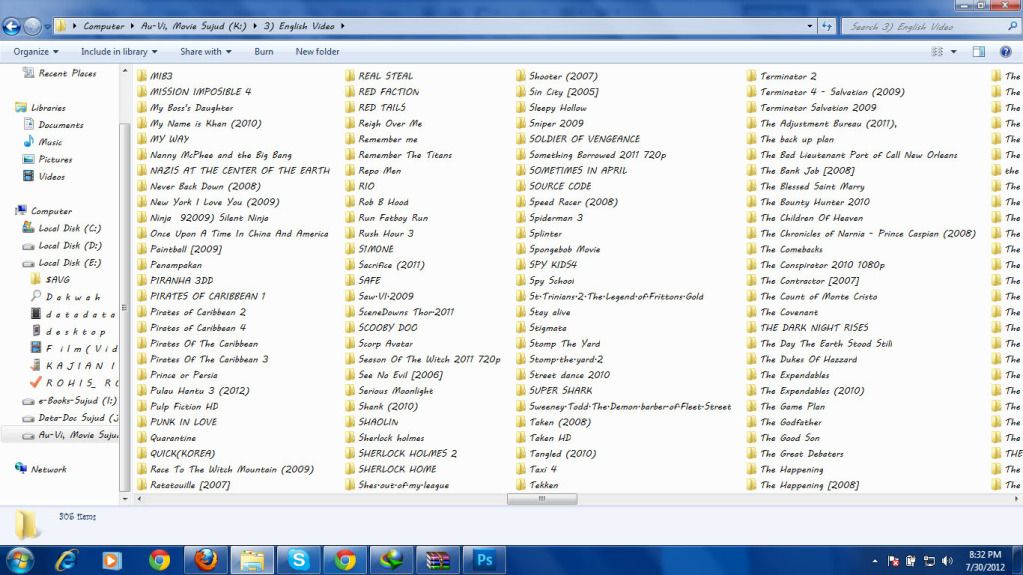Screen dimensions: 1023x575
Task: Select the Pictures library
Action: tap(55, 159)
